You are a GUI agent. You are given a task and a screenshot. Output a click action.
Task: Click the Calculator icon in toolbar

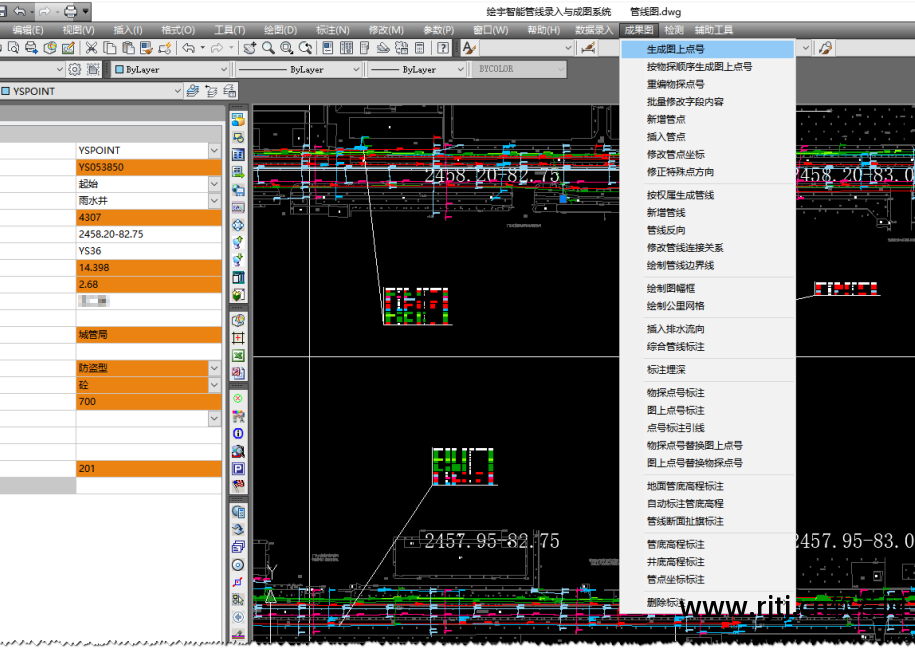(420, 48)
